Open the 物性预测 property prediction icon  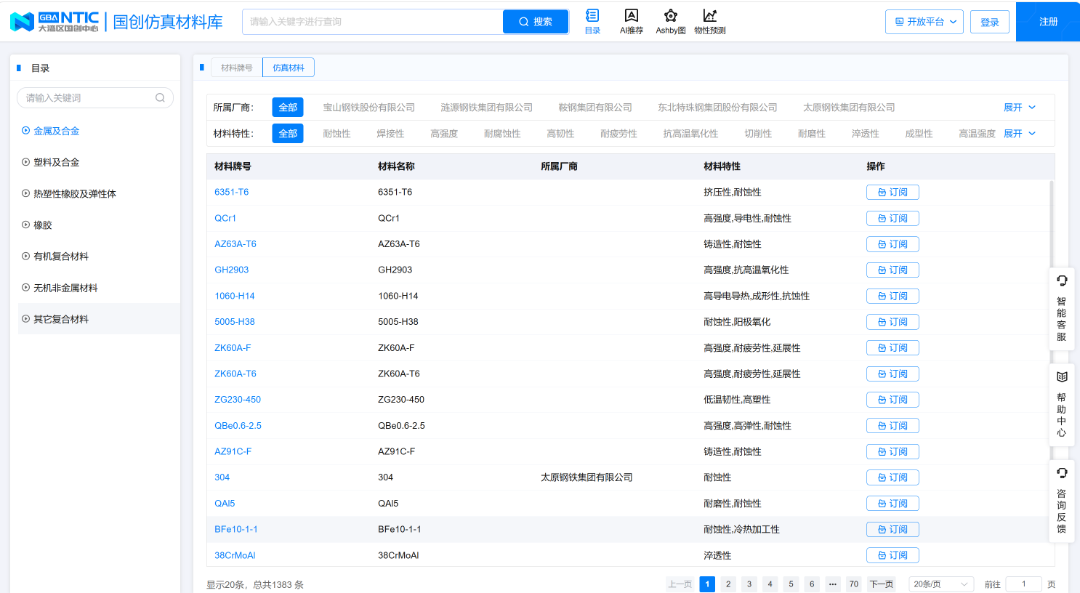(709, 21)
